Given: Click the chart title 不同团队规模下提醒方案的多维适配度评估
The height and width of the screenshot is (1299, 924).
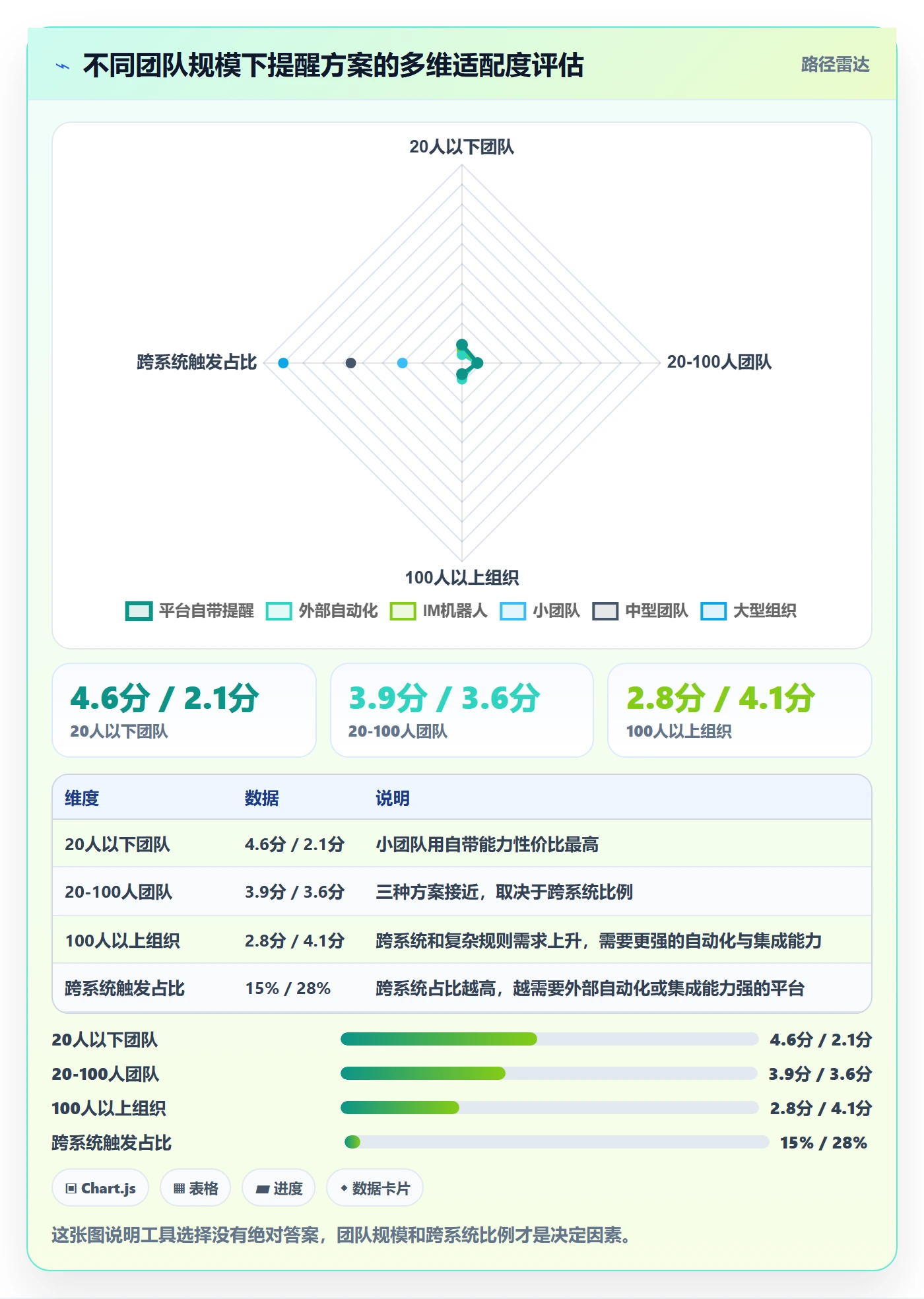Looking at the screenshot, I should click(333, 65).
